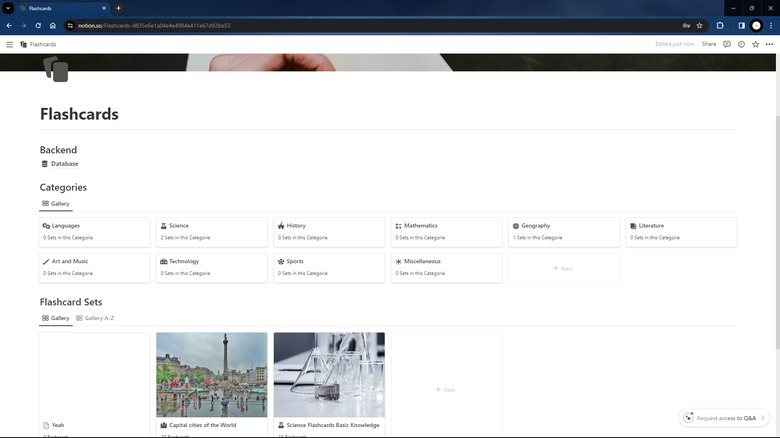Reload the page in the browser

tap(38, 25)
